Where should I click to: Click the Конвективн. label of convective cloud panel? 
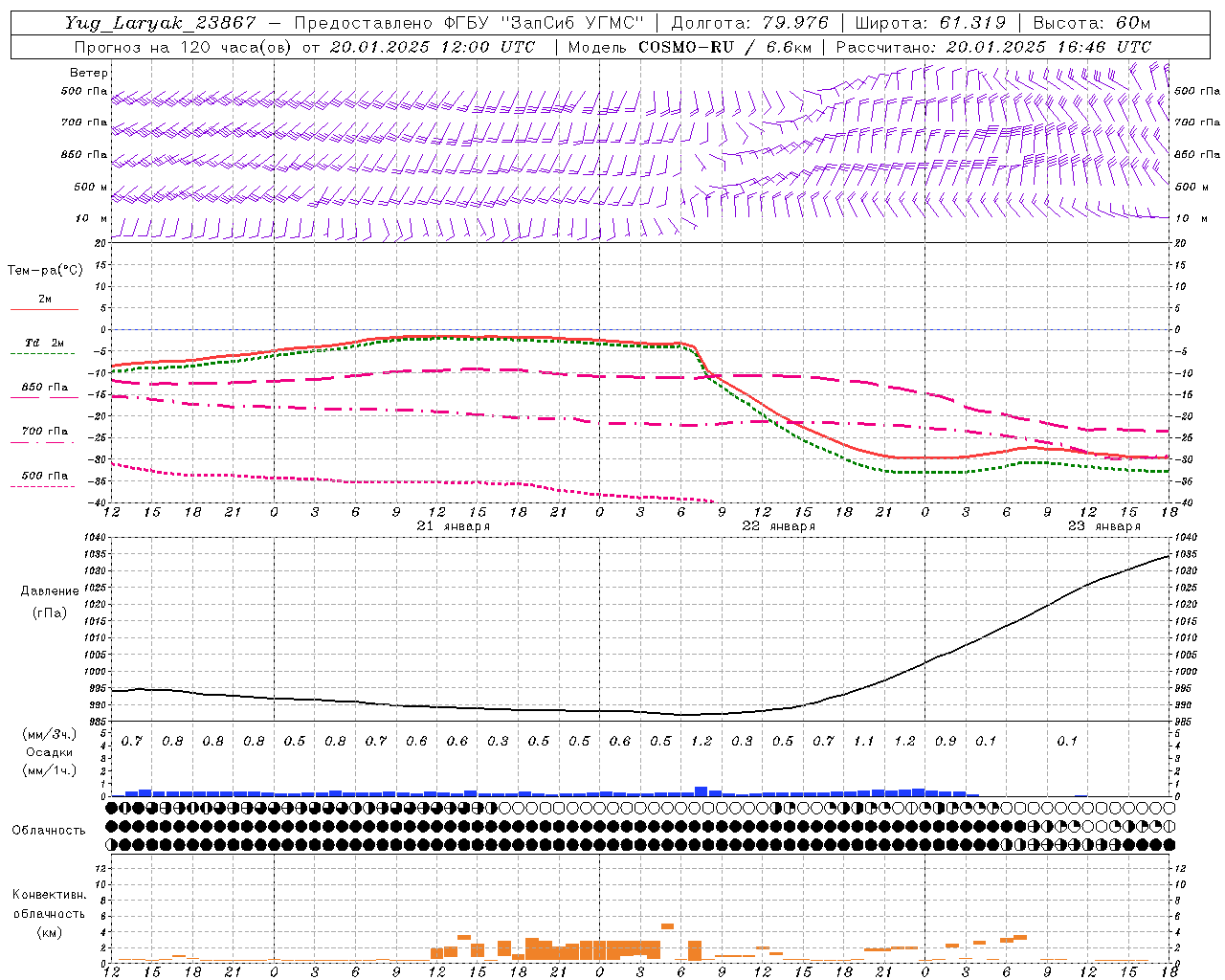50,895
